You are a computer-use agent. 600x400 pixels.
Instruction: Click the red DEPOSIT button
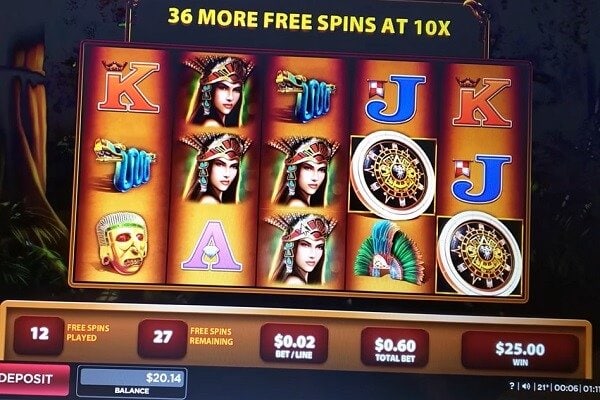click(34, 379)
